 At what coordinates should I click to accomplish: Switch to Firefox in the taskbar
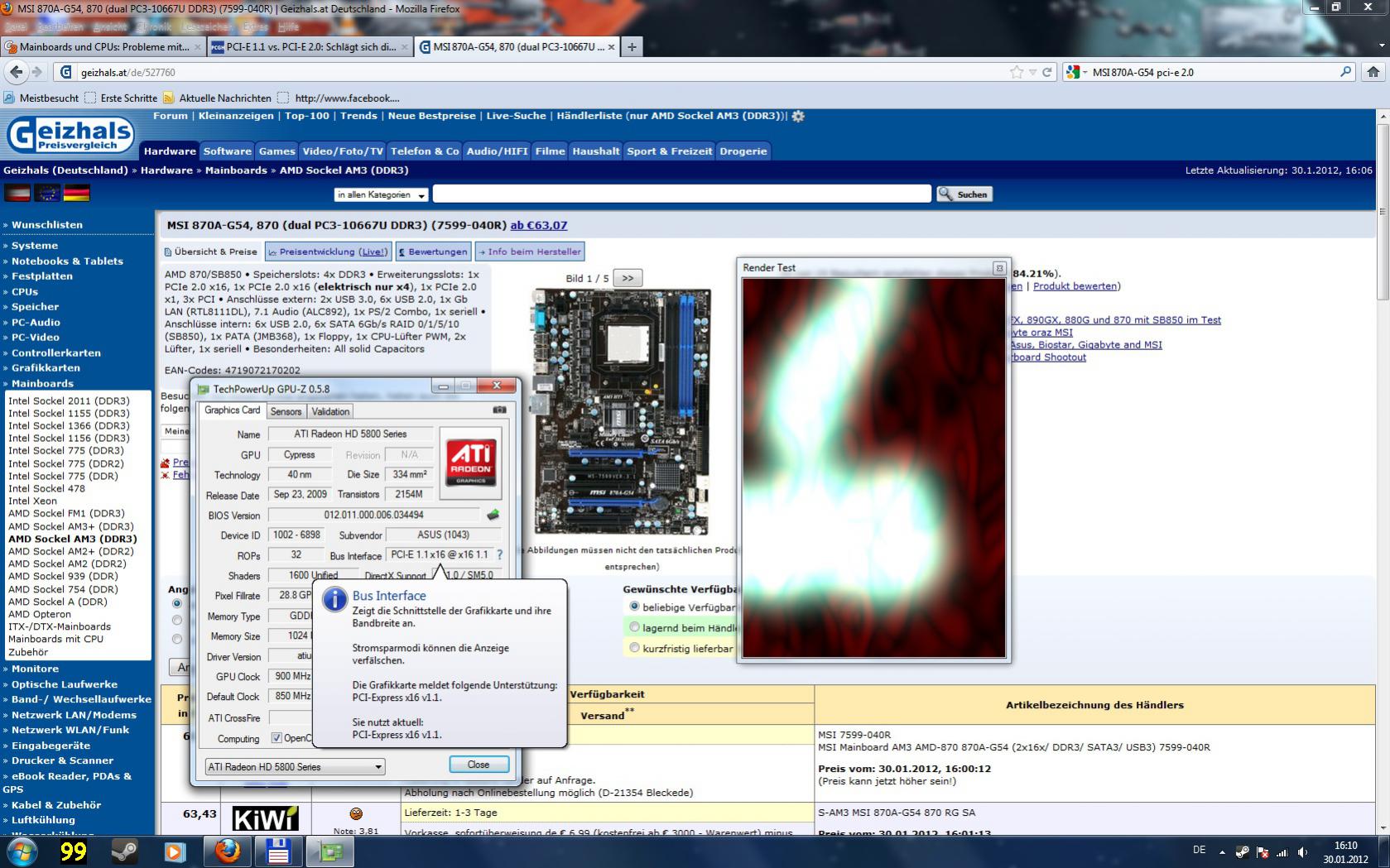tap(227, 851)
